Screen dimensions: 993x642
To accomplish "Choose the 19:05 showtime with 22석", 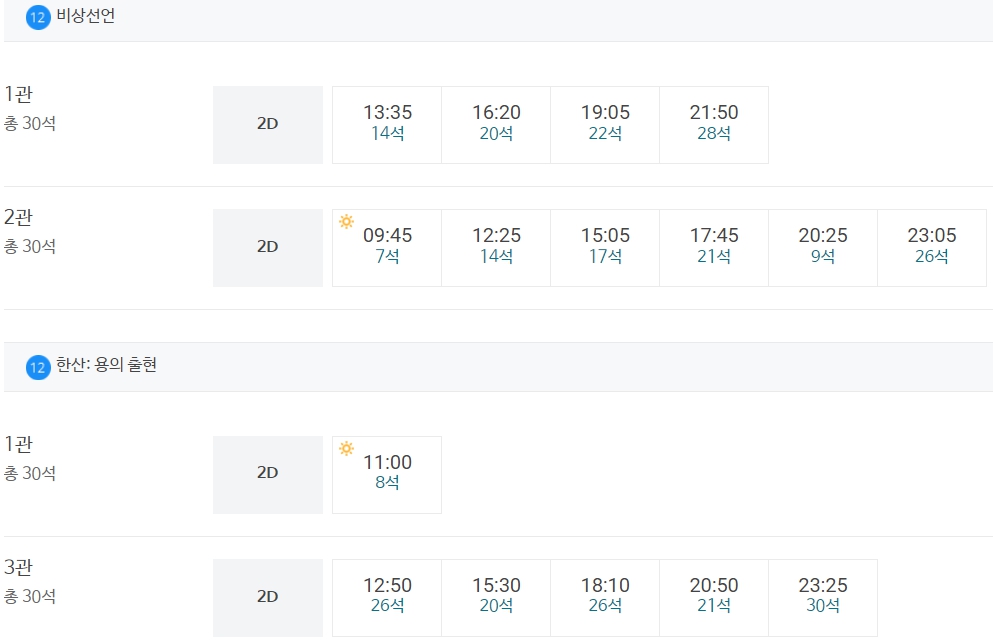I will [x=605, y=125].
